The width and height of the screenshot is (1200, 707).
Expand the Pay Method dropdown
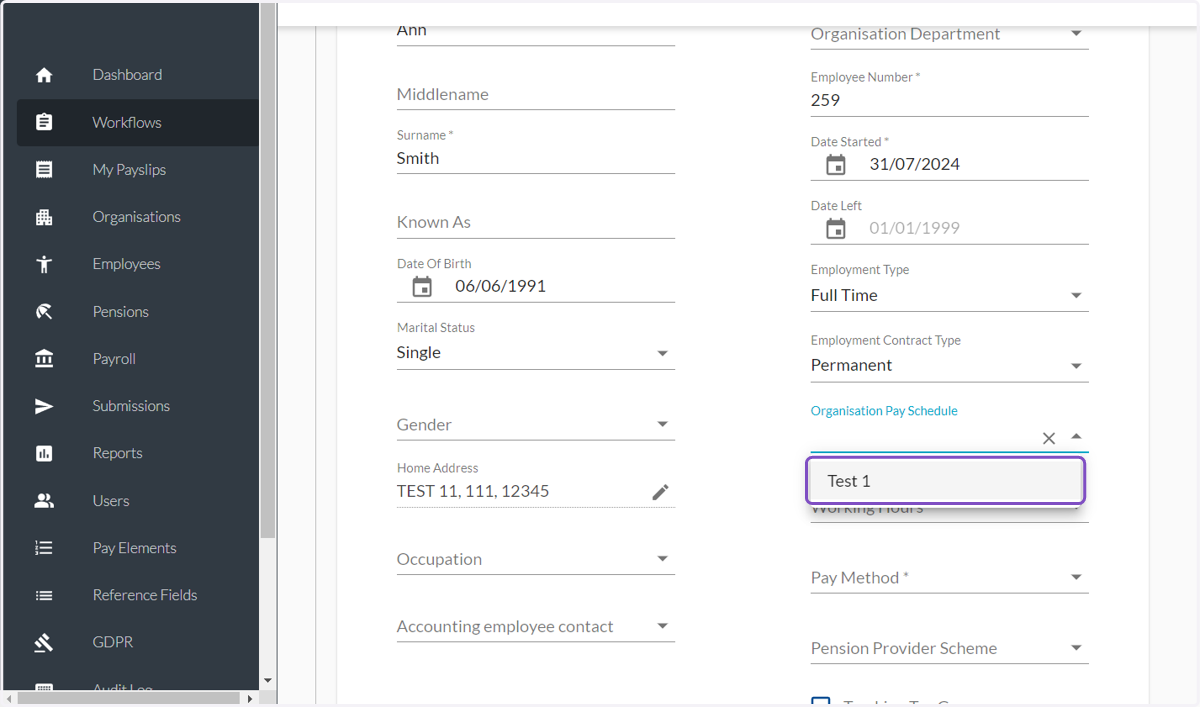[x=1076, y=578]
